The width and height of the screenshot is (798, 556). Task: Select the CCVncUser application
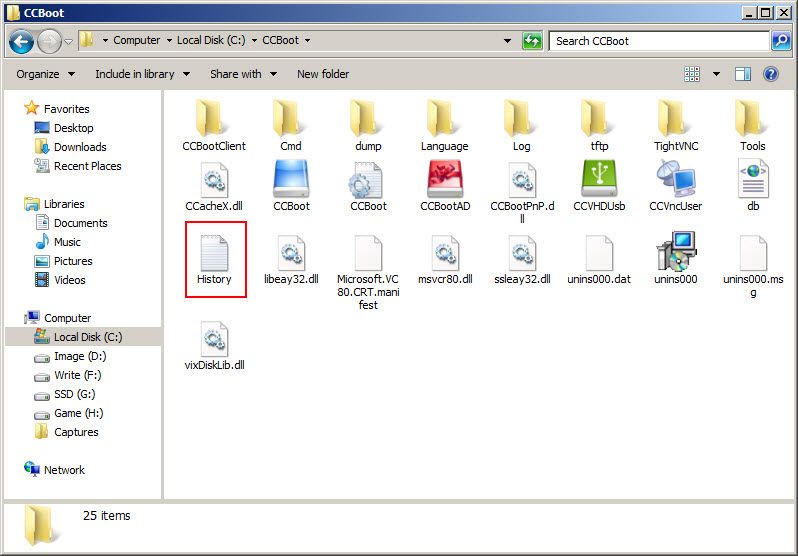676,186
